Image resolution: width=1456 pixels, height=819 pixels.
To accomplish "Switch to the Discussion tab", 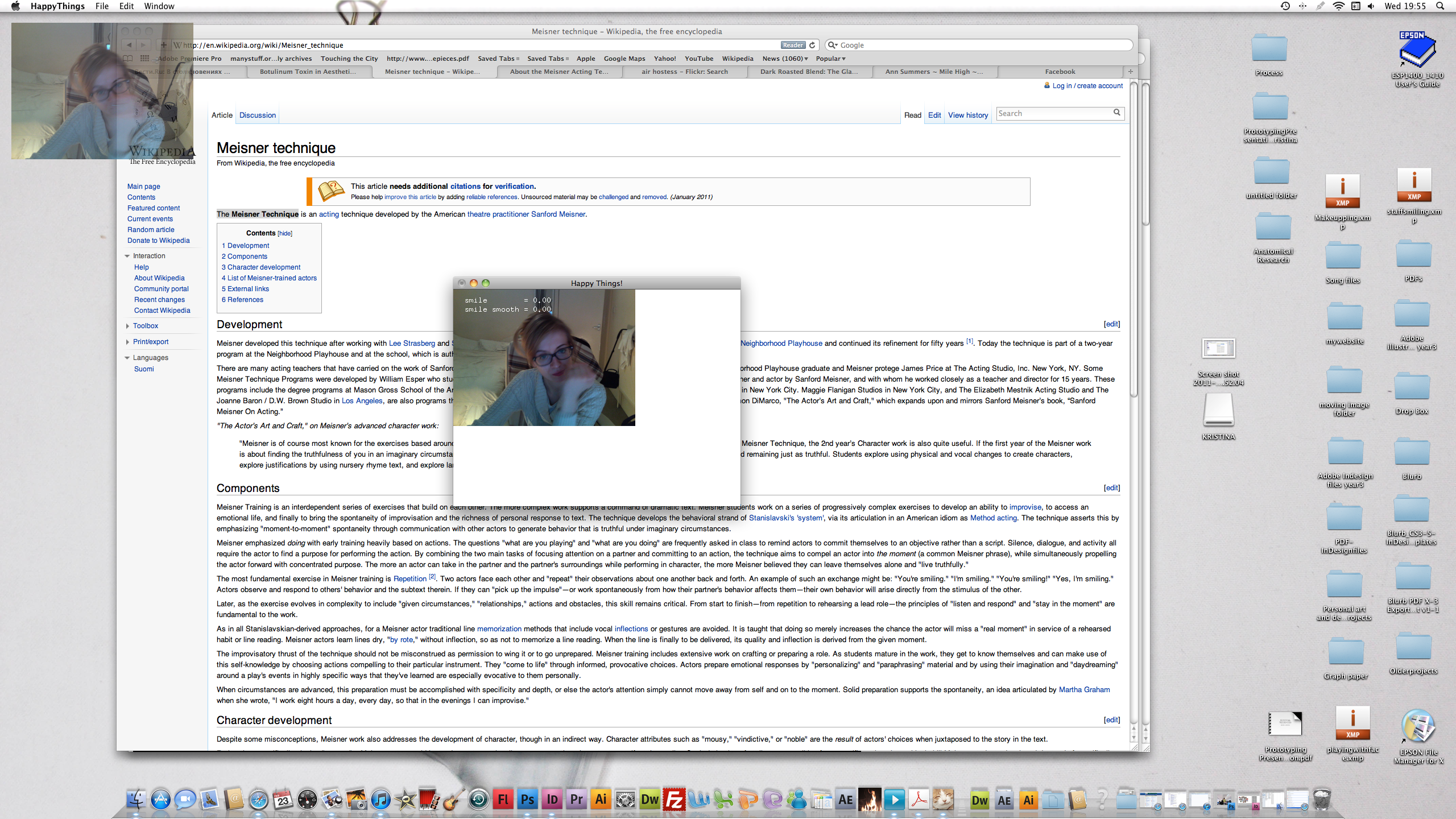I will click(x=257, y=115).
